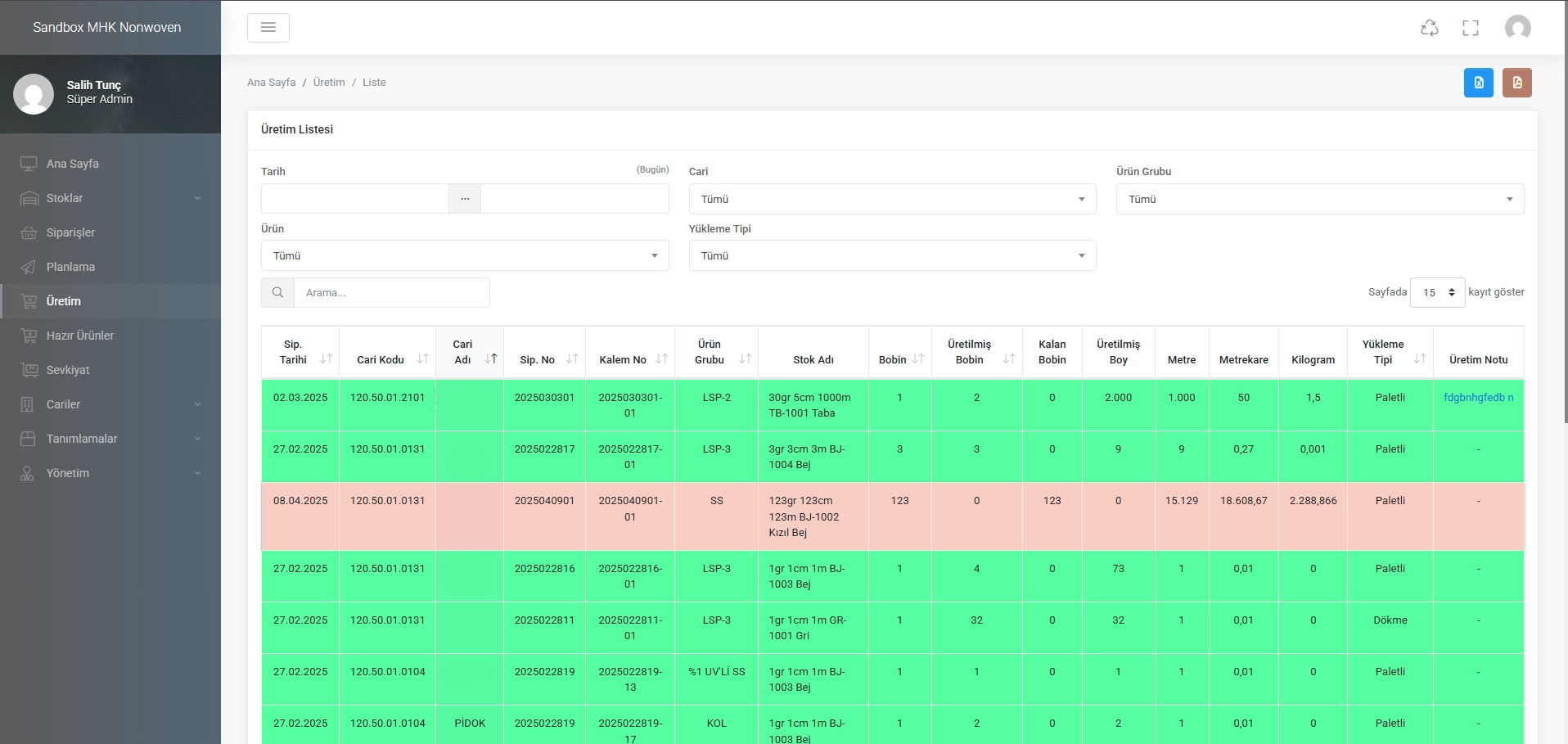Open the Ürün Grubu filter dropdown
Viewport: 1568px width, 744px height.
coord(1320,199)
